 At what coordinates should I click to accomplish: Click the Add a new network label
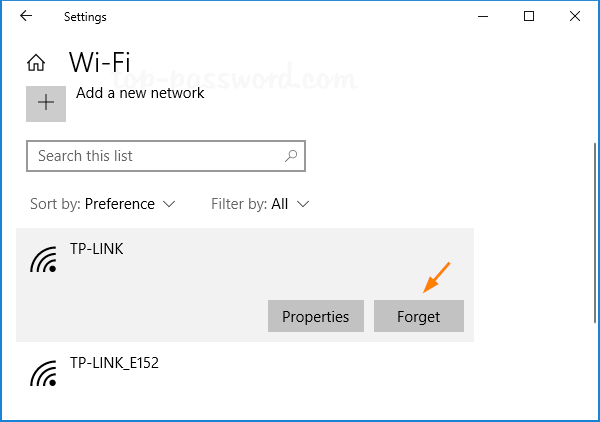tap(140, 93)
